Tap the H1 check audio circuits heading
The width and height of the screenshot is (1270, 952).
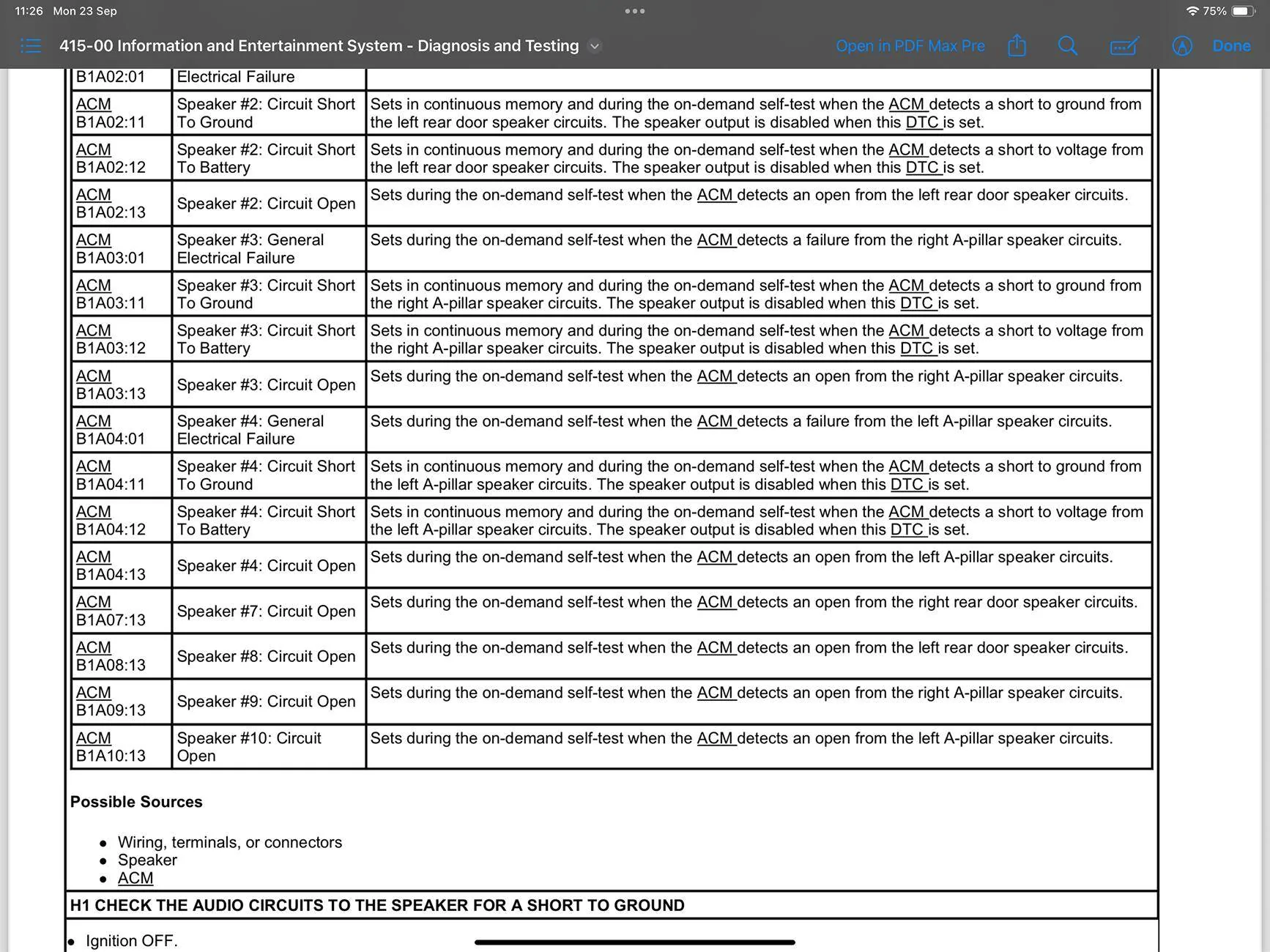point(377,905)
